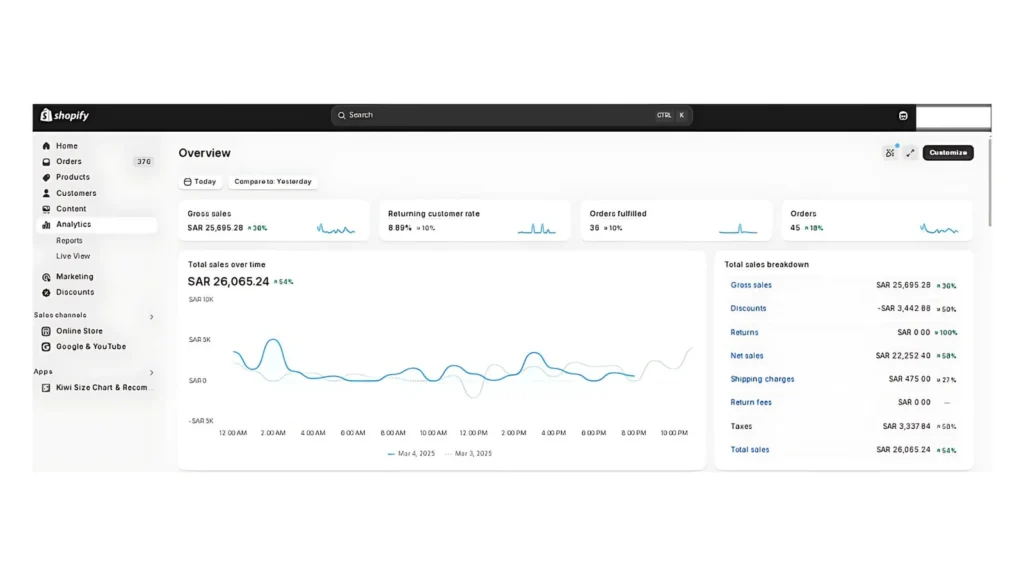Screen dimensions: 1024x576
Task: Open the Sidekick assistant icon in top bar
Action: [903, 116]
